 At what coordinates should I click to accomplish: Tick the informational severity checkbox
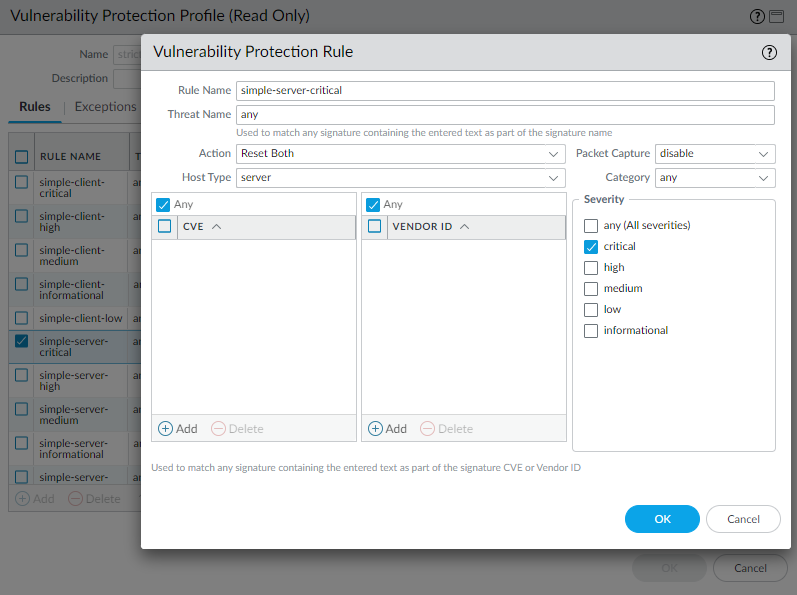[x=591, y=331]
